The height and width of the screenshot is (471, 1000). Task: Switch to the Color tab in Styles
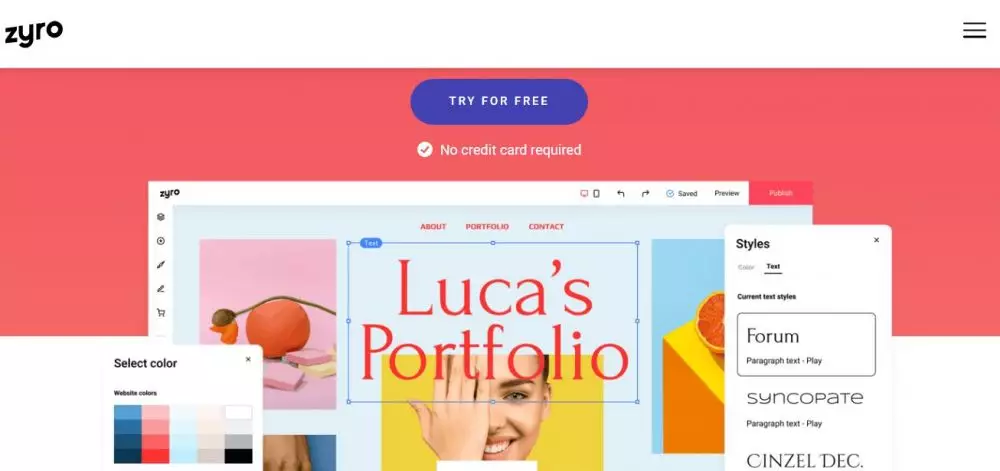[x=746, y=267]
